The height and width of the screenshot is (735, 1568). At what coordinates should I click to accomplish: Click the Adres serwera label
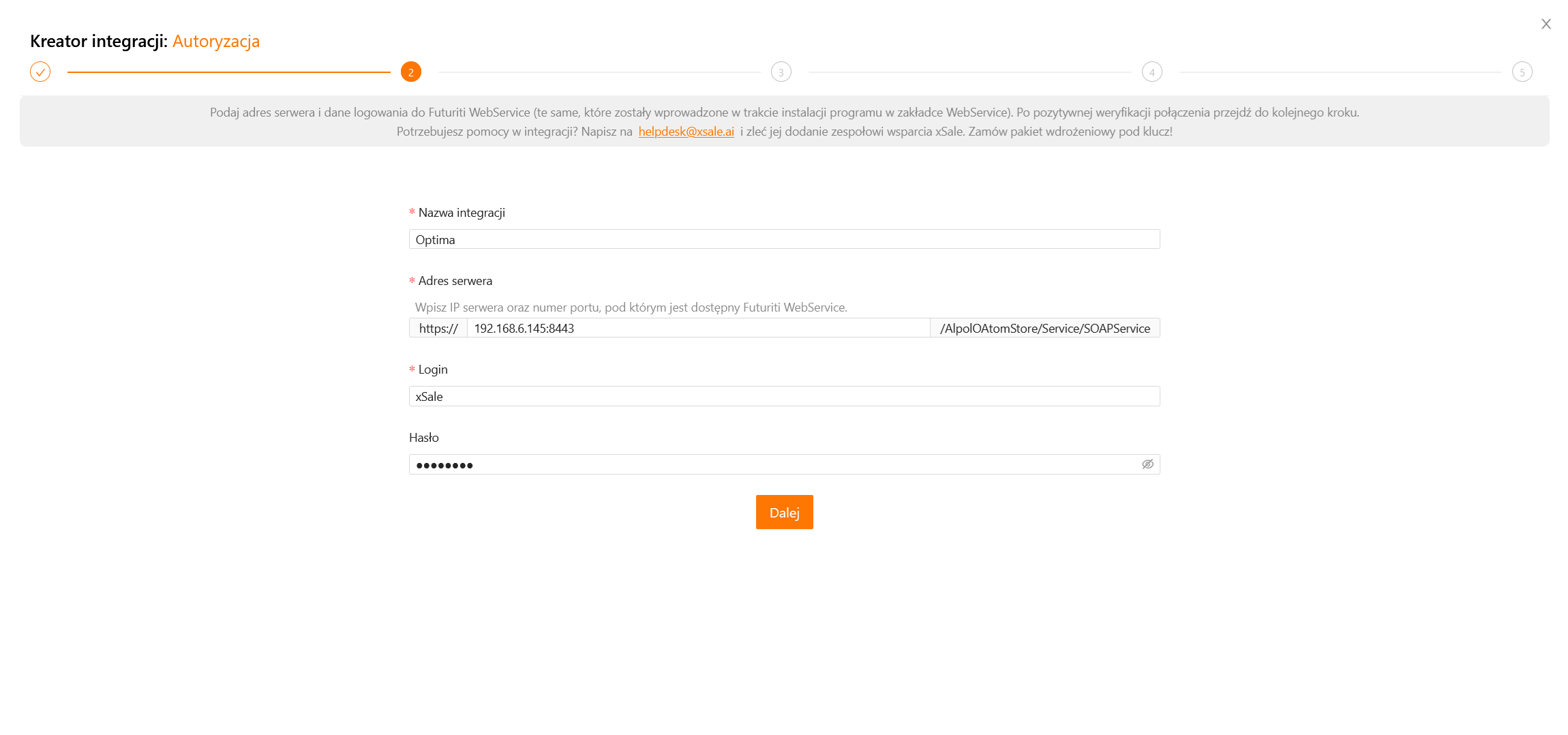[455, 281]
